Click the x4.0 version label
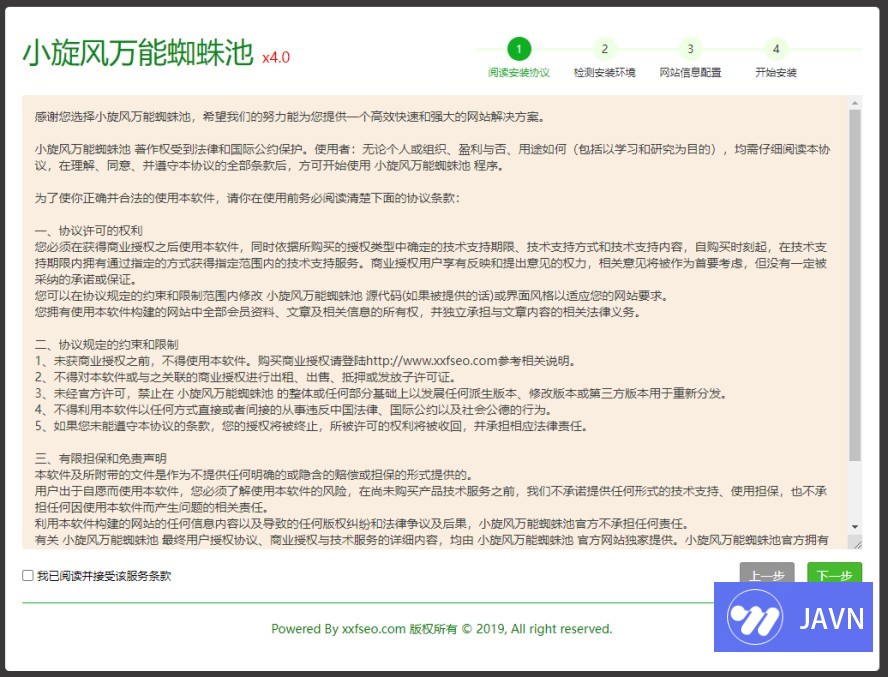 276,57
